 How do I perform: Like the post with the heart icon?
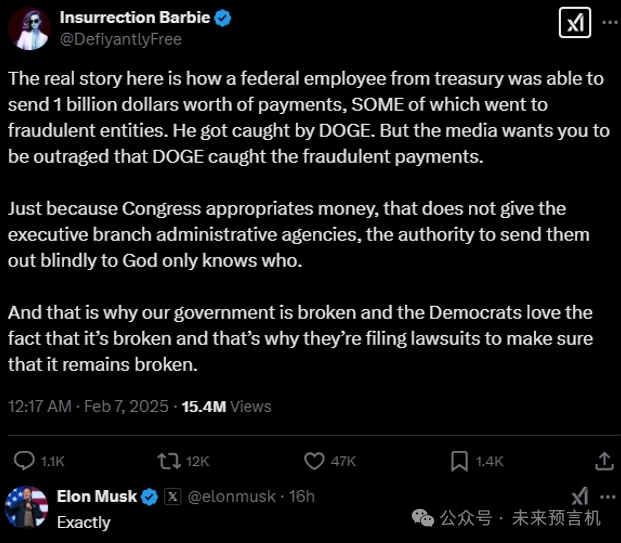315,461
